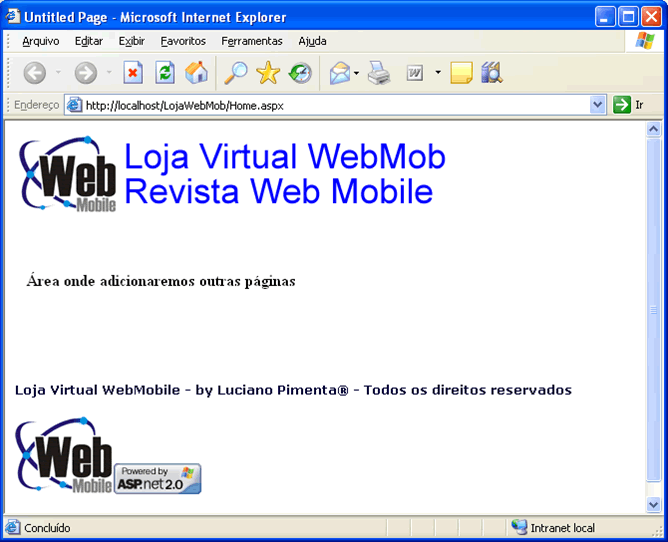Viewport: 668px width, 542px height.
Task: Open Forward button history dropdown arrow
Action: (109, 72)
